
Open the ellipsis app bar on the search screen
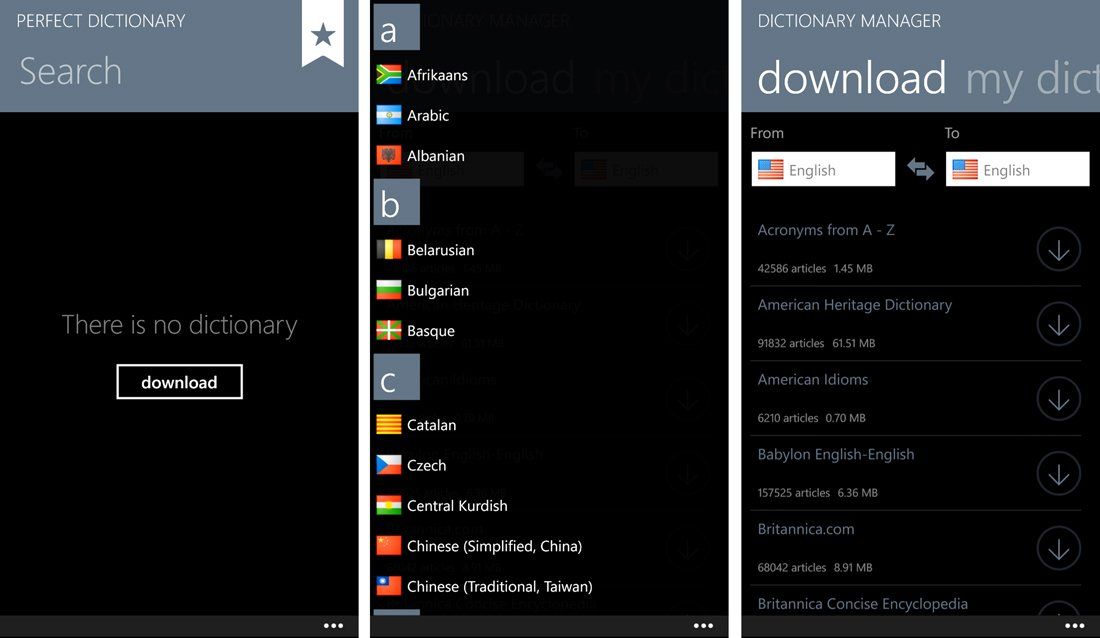[x=333, y=625]
